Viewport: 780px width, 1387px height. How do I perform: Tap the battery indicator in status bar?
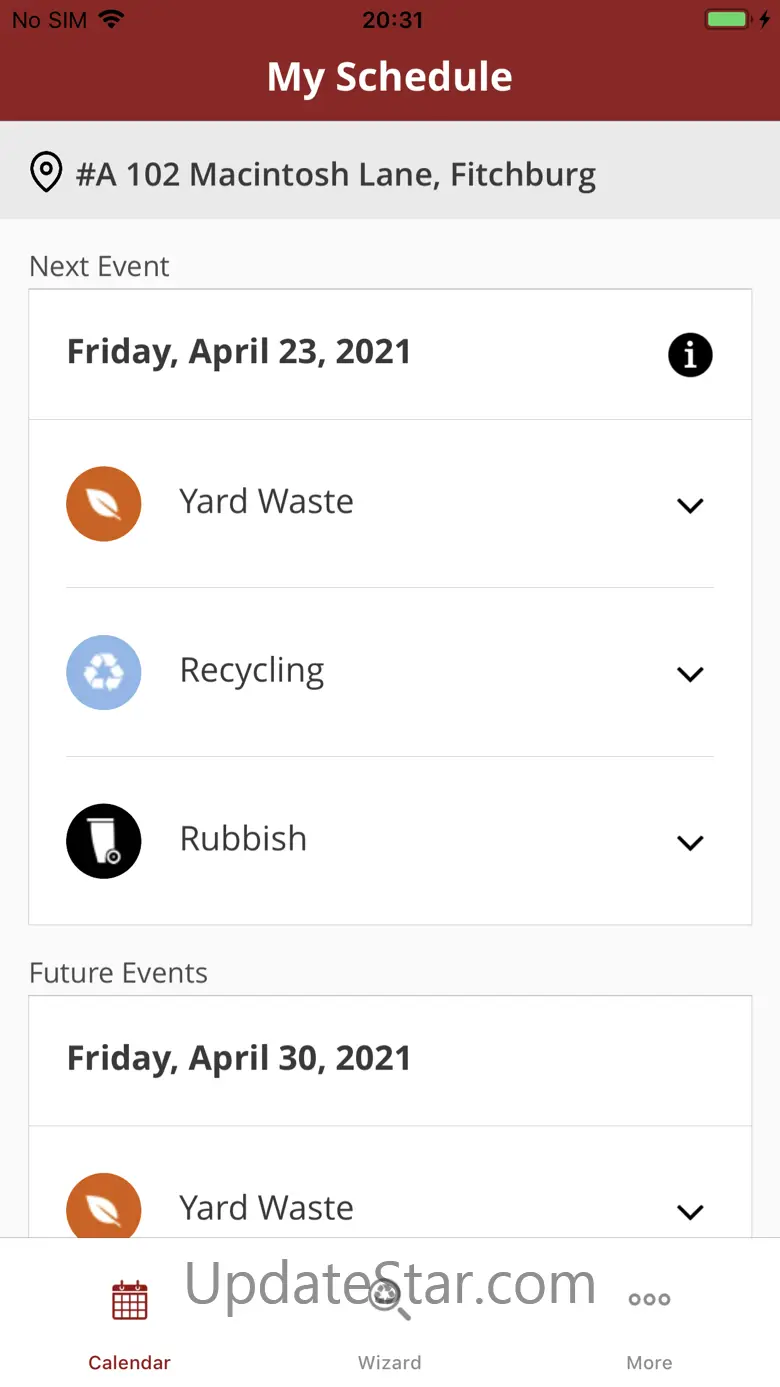coord(727,20)
